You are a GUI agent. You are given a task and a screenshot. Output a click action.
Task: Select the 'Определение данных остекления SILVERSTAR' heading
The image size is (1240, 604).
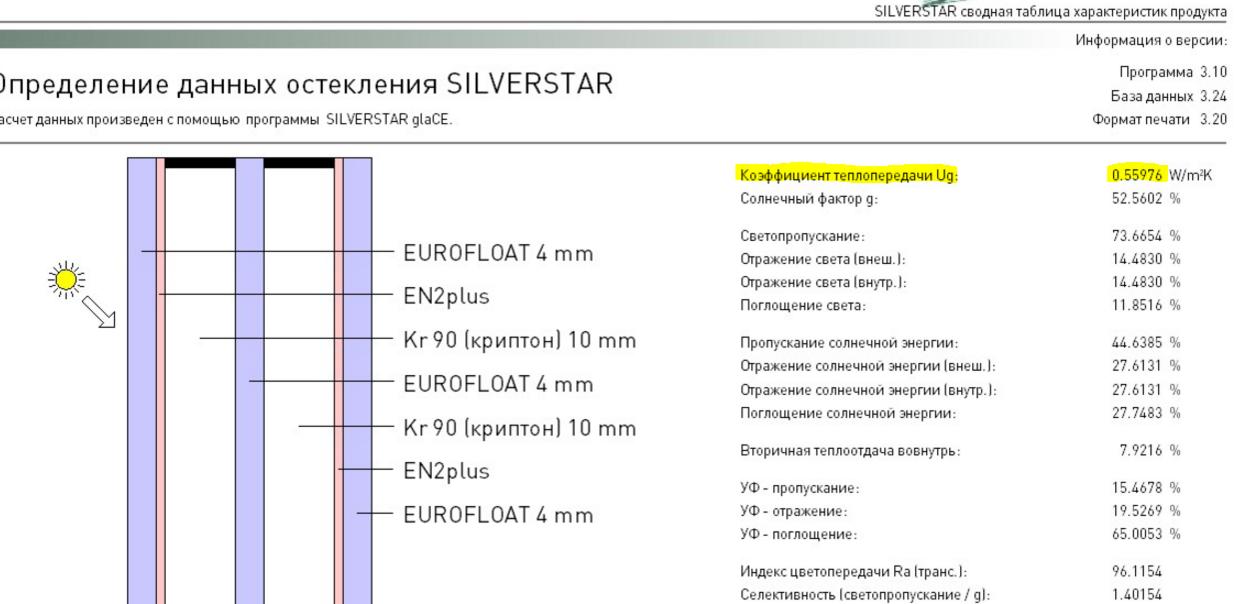coord(306,84)
